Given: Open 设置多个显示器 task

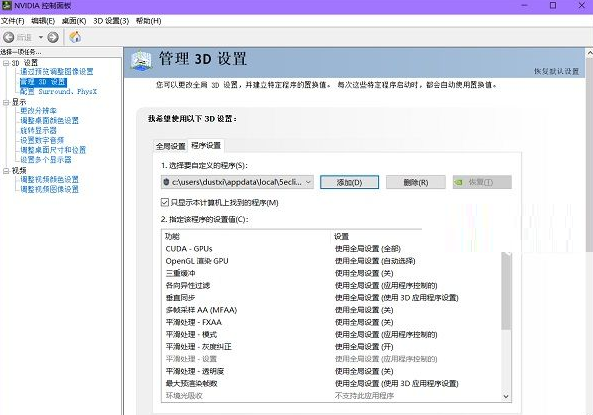Looking at the screenshot, I should pyautogui.click(x=46, y=160).
